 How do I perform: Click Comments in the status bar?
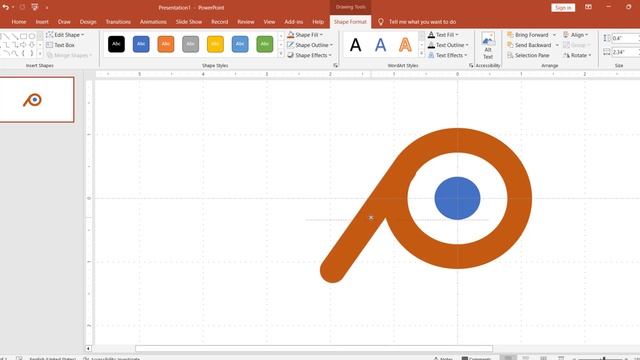[x=476, y=358]
